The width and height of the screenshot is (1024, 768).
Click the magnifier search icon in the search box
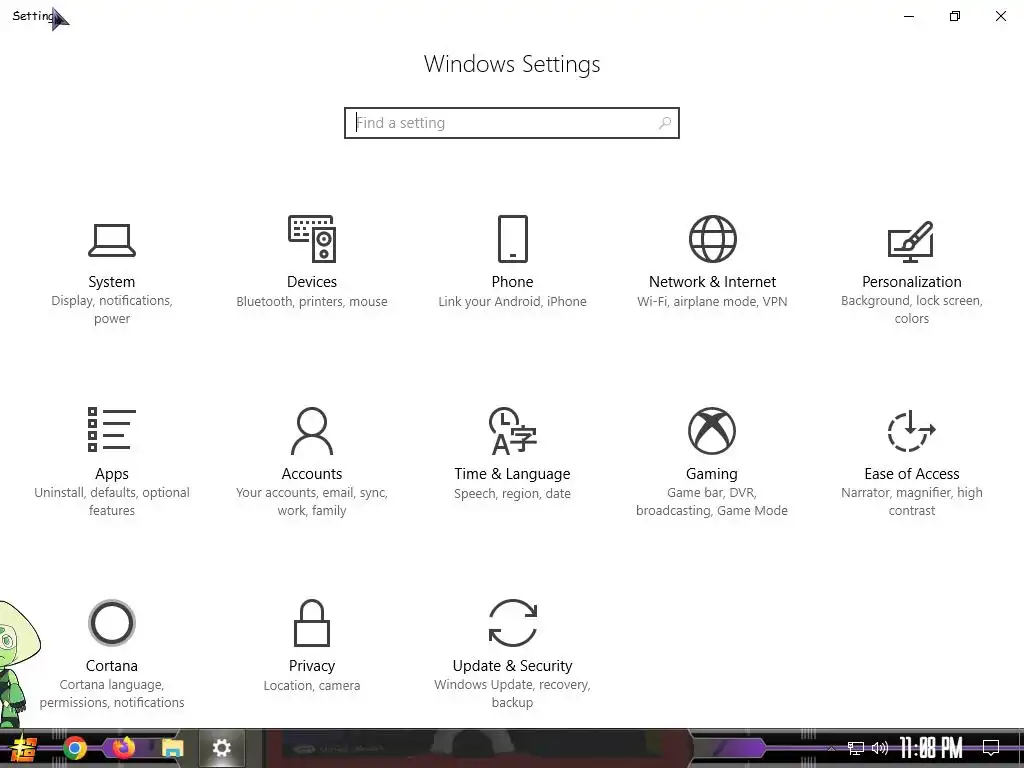point(665,123)
